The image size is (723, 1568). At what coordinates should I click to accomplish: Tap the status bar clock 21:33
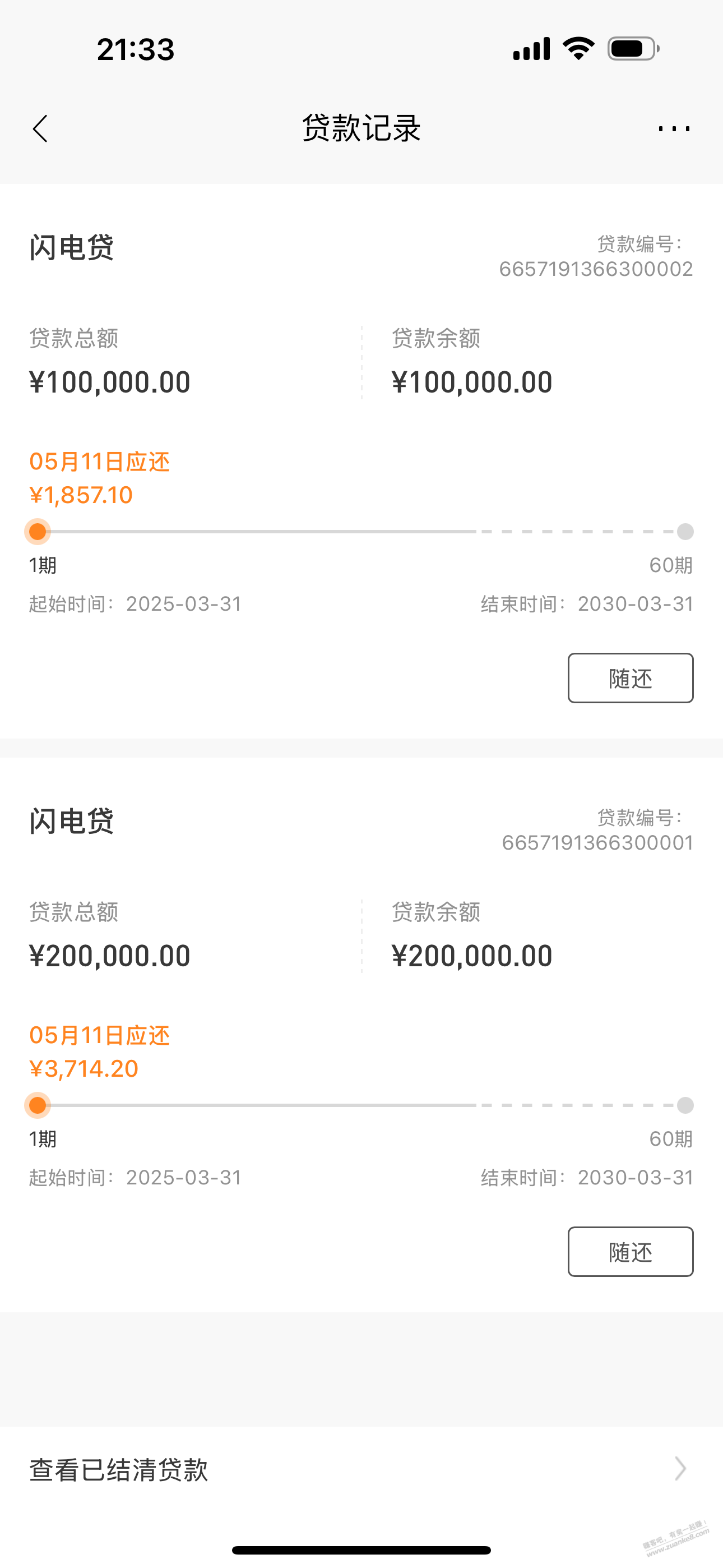pyautogui.click(x=136, y=49)
